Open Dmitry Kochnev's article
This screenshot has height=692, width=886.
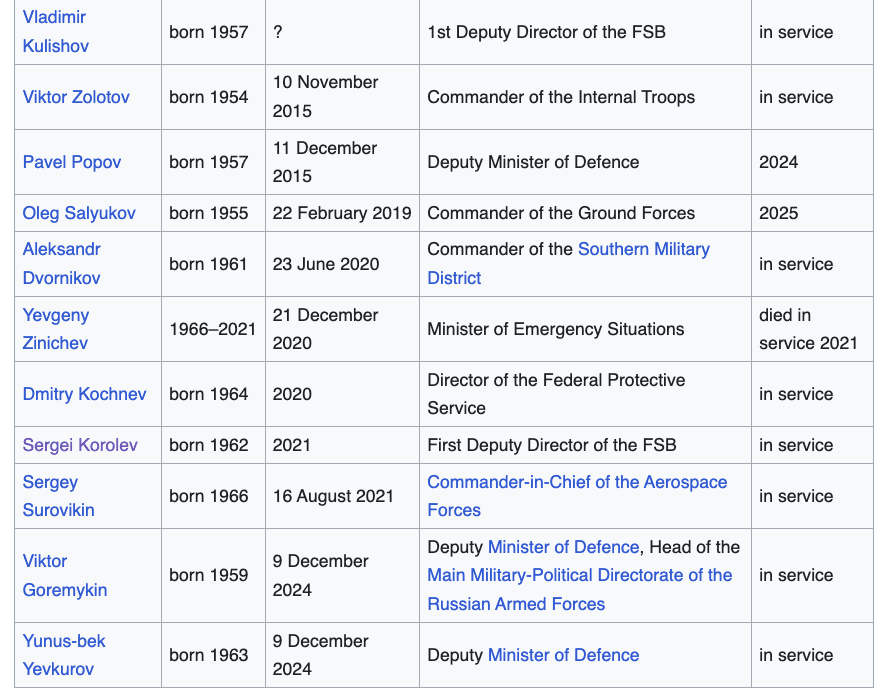click(x=84, y=394)
